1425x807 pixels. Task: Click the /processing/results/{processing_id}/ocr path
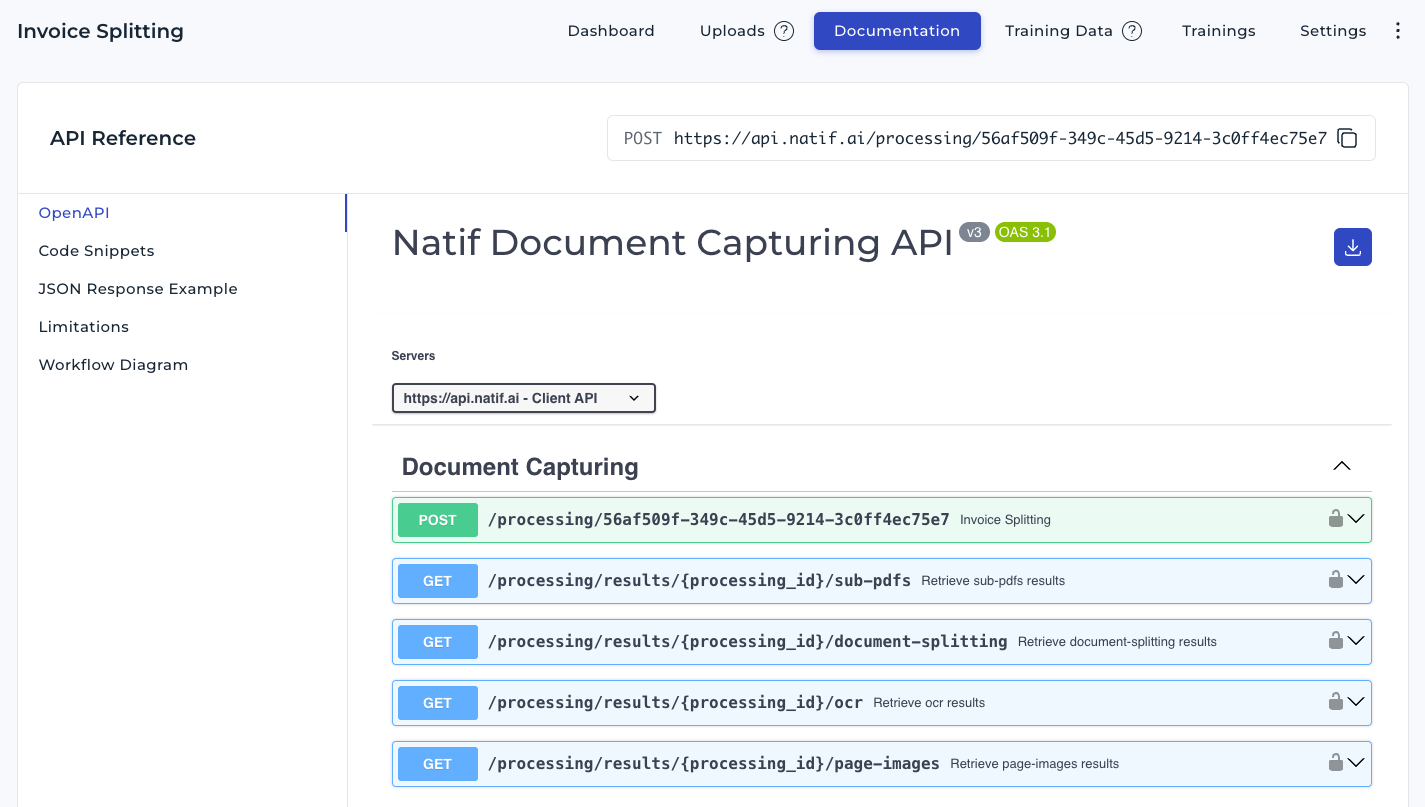(x=675, y=702)
